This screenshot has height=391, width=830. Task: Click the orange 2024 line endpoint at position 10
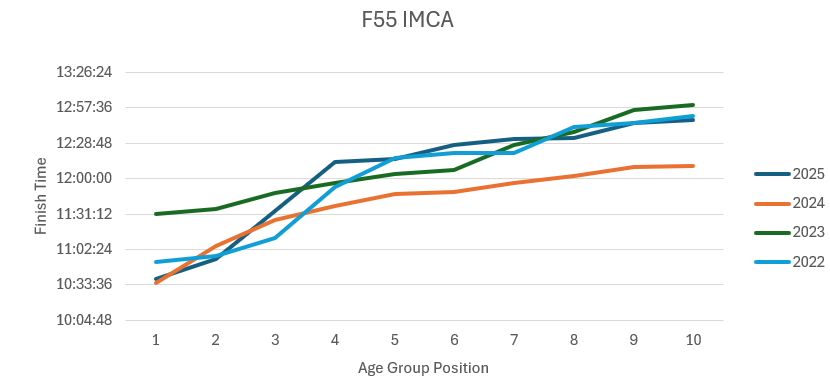[x=693, y=166]
